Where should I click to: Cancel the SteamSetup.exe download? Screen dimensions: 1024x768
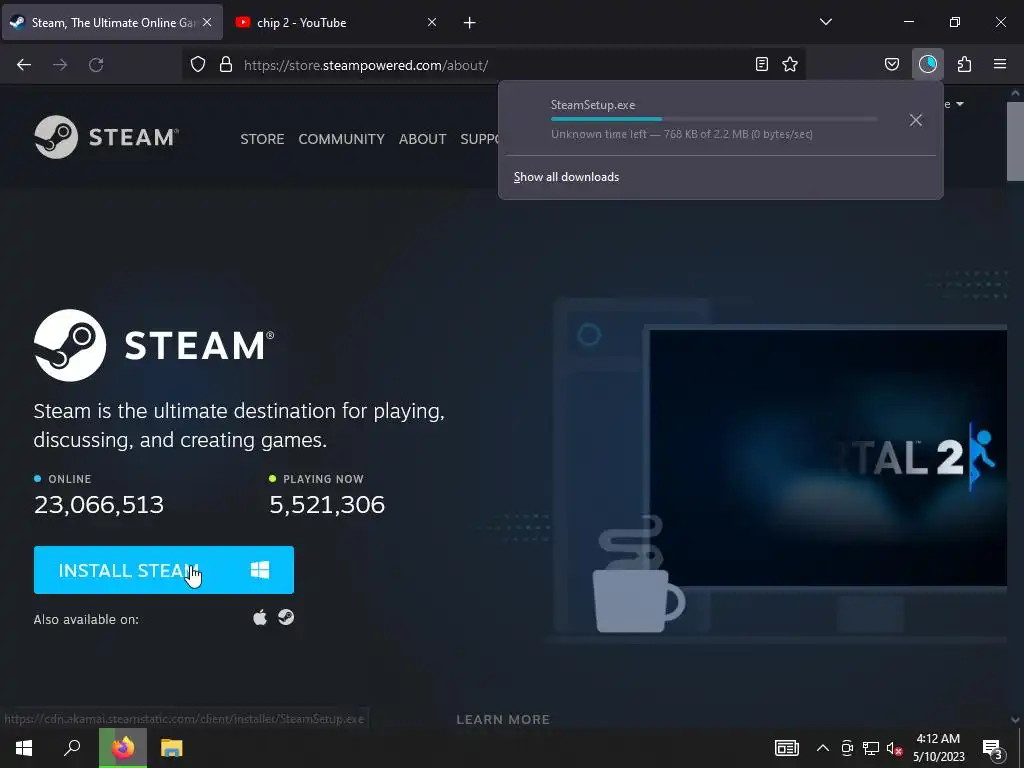[916, 120]
